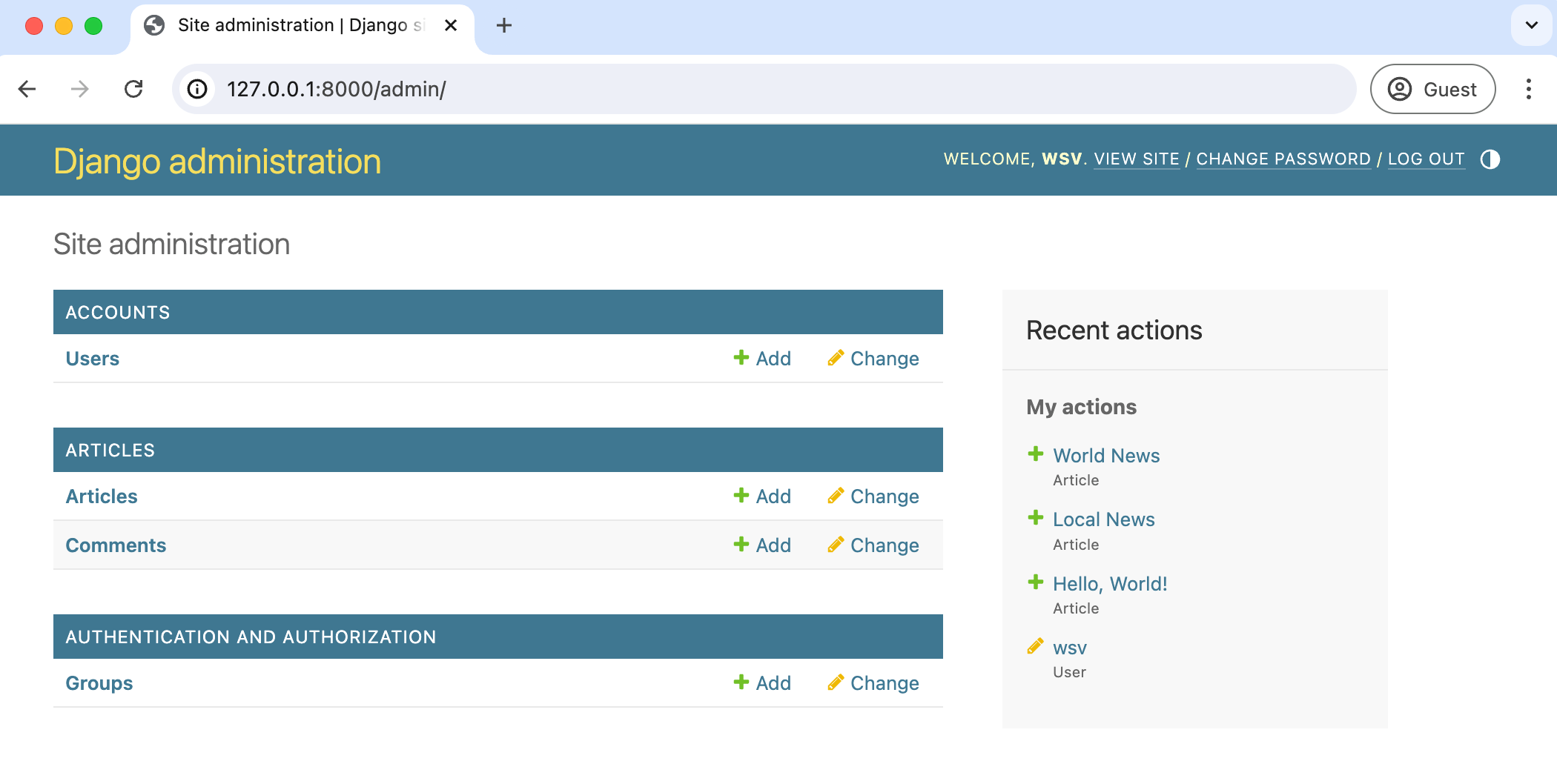The width and height of the screenshot is (1557, 784).
Task: Select the Site administration browser tab
Action: point(303,28)
